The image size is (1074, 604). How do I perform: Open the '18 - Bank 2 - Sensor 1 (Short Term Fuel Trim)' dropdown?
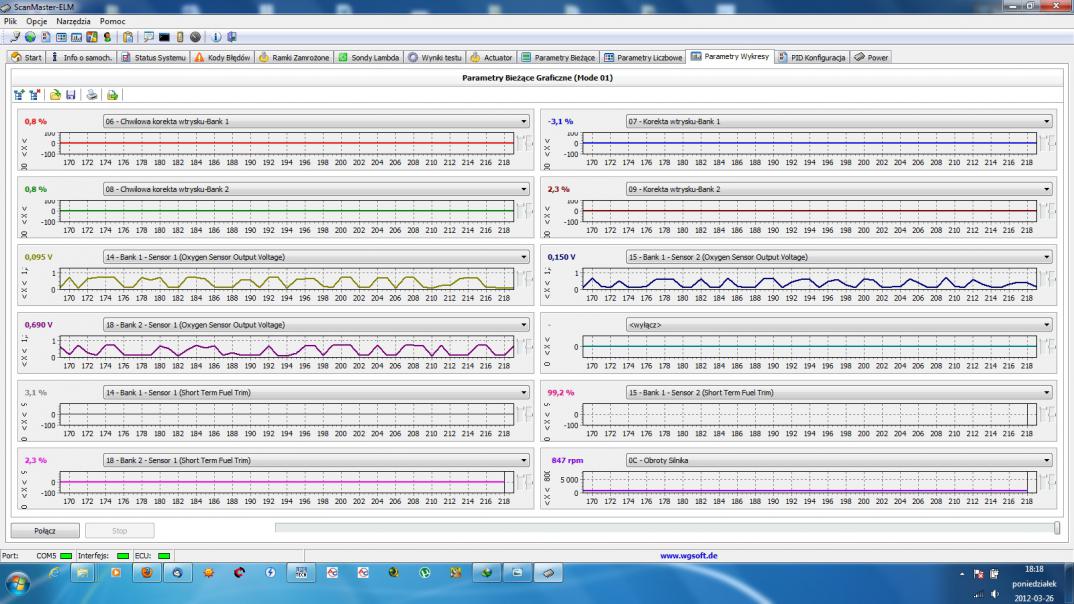316,460
